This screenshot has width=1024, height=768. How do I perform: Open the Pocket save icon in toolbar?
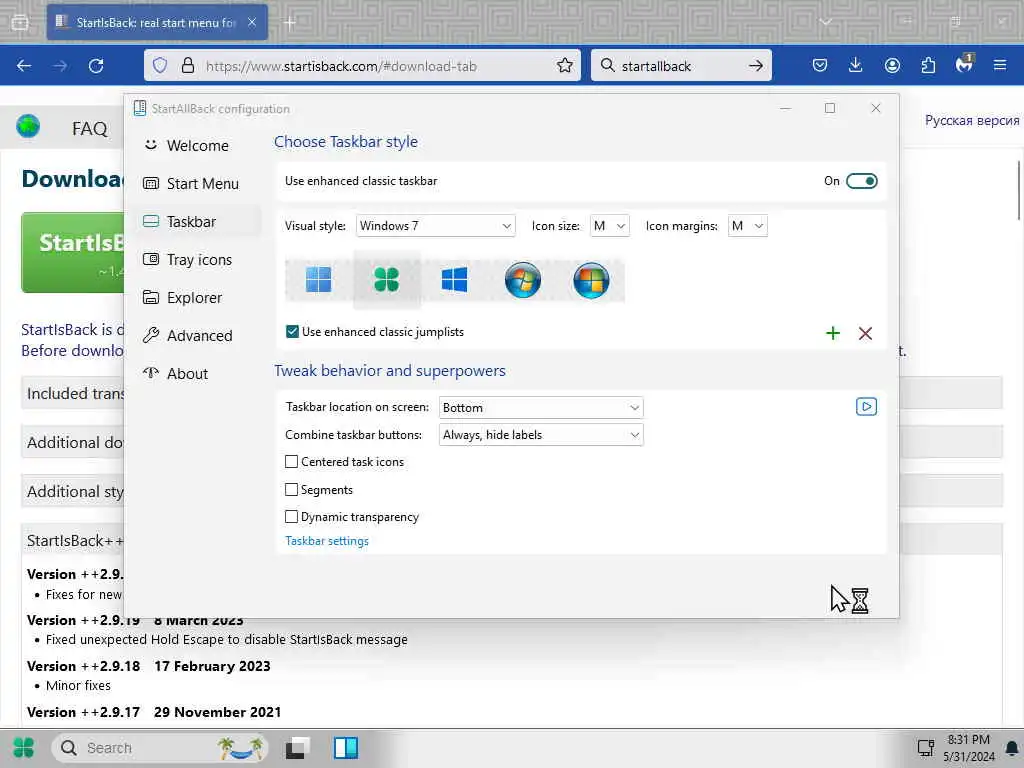[x=820, y=65]
